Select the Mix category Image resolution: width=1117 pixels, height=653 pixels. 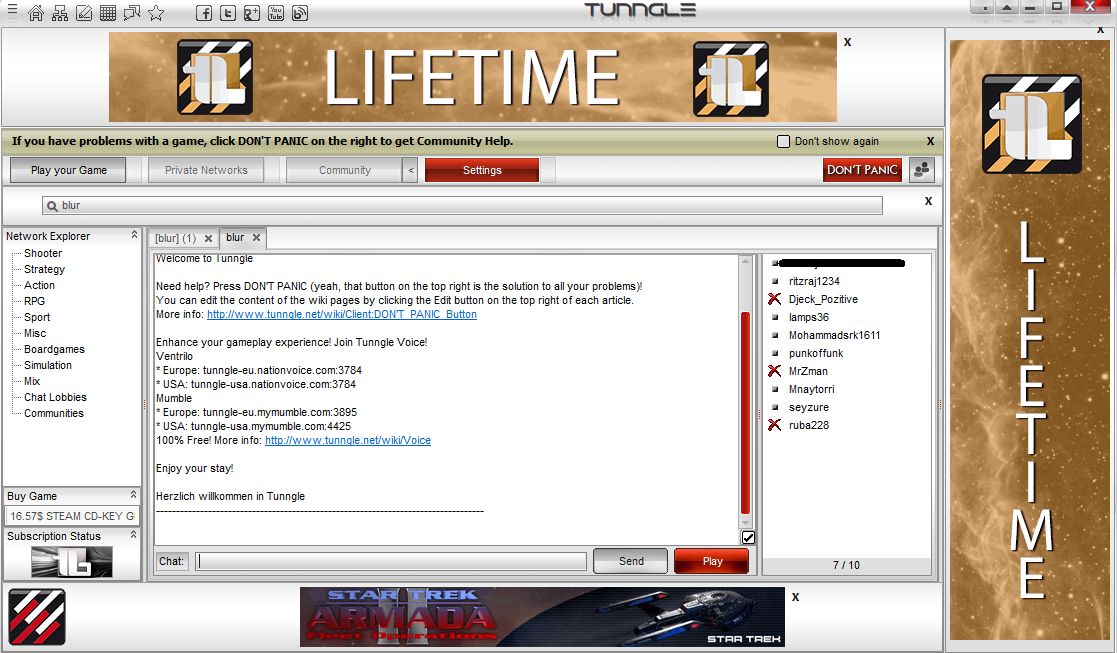(x=32, y=382)
